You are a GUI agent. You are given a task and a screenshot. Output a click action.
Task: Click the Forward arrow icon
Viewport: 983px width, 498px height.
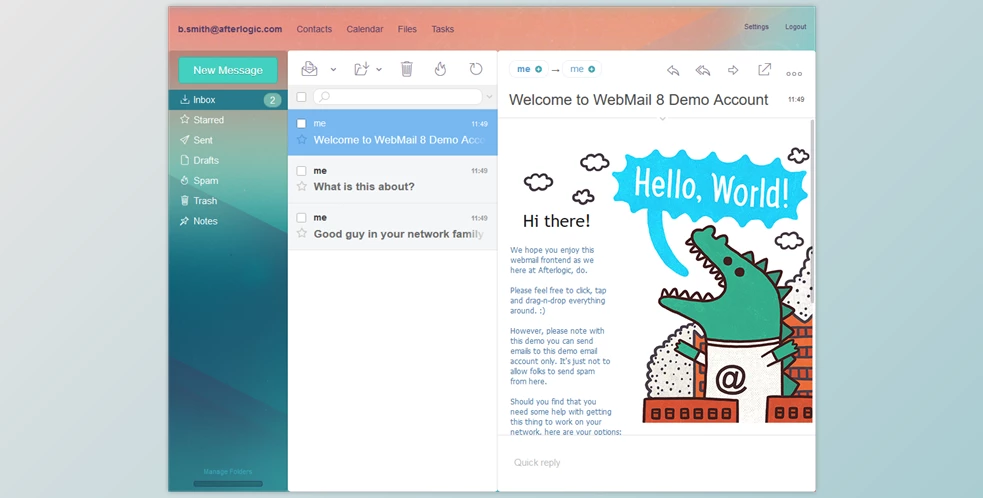pyautogui.click(x=733, y=70)
